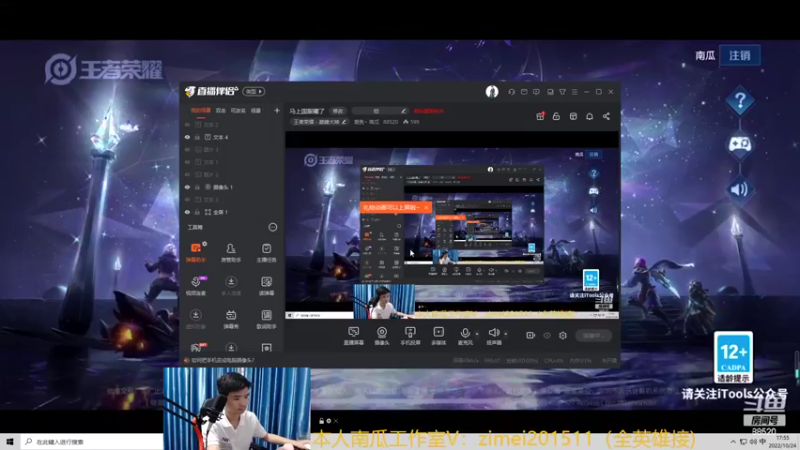This screenshot has width=800, height=450.
Task: Open the 视频连麦 microphone tool
Action: pyautogui.click(x=196, y=286)
